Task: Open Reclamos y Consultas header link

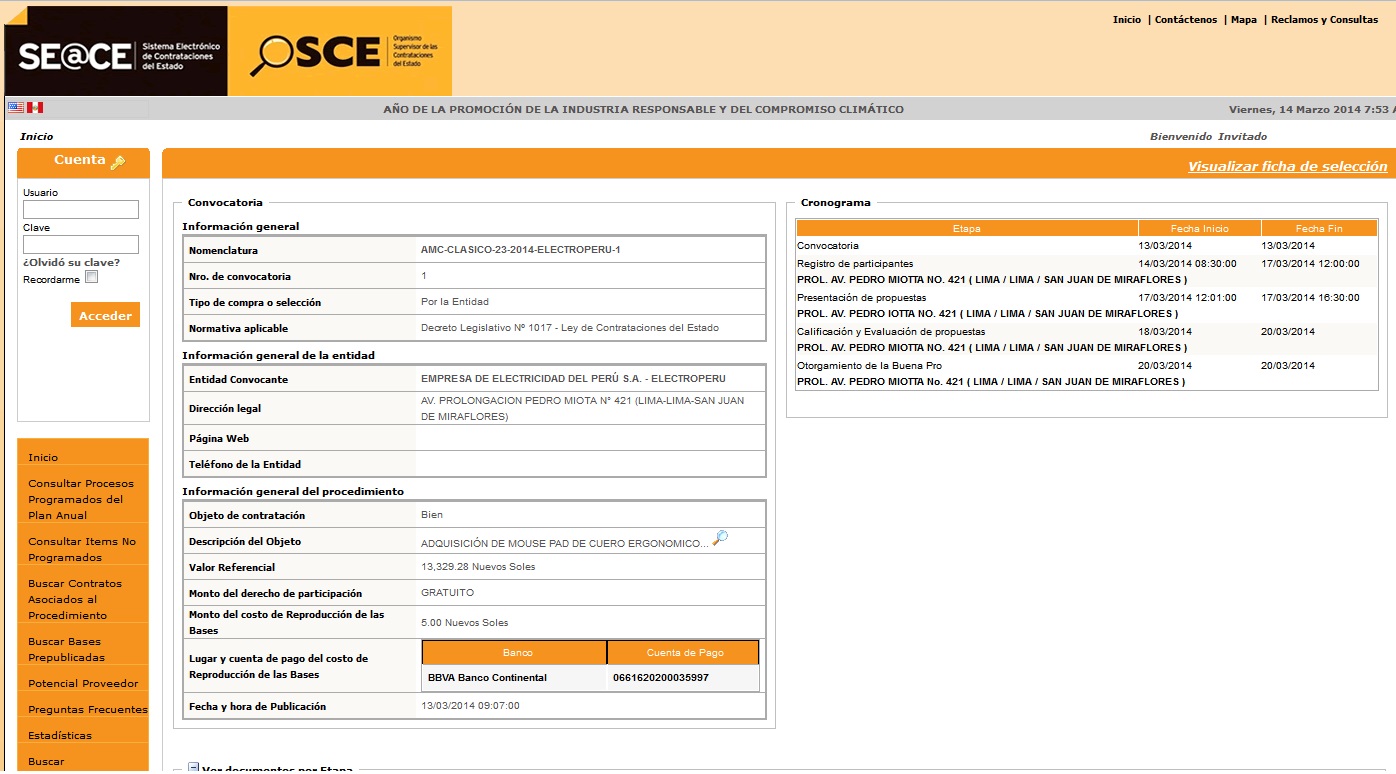Action: click(1324, 20)
